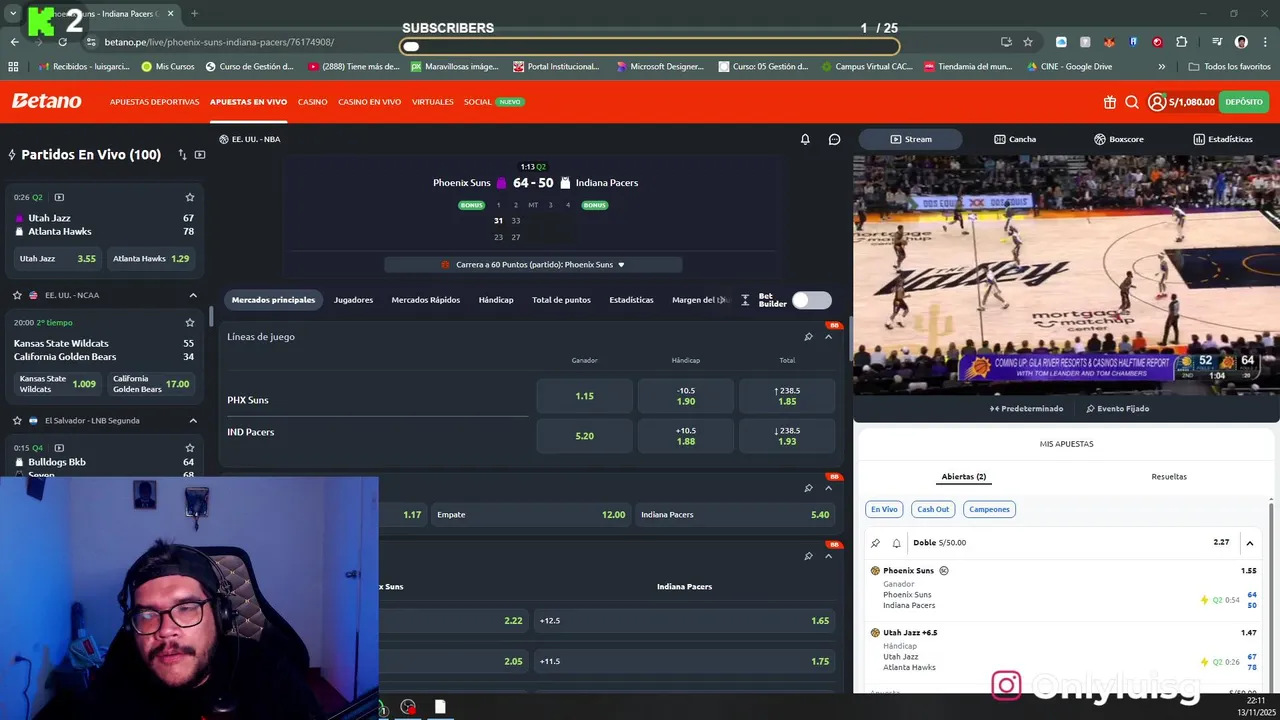Toggle the Campeones filter chip
The width and height of the screenshot is (1280, 720).
[989, 509]
